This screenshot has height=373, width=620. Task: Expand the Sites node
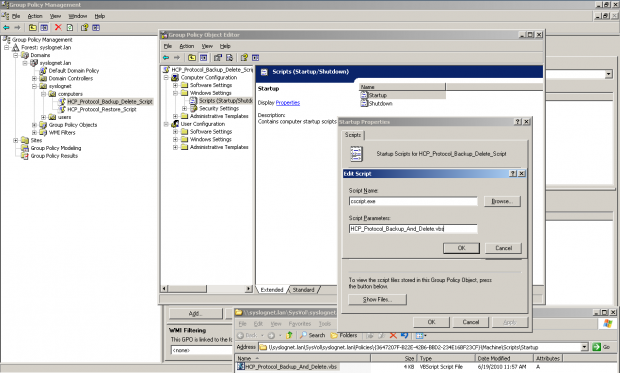click(x=16, y=140)
